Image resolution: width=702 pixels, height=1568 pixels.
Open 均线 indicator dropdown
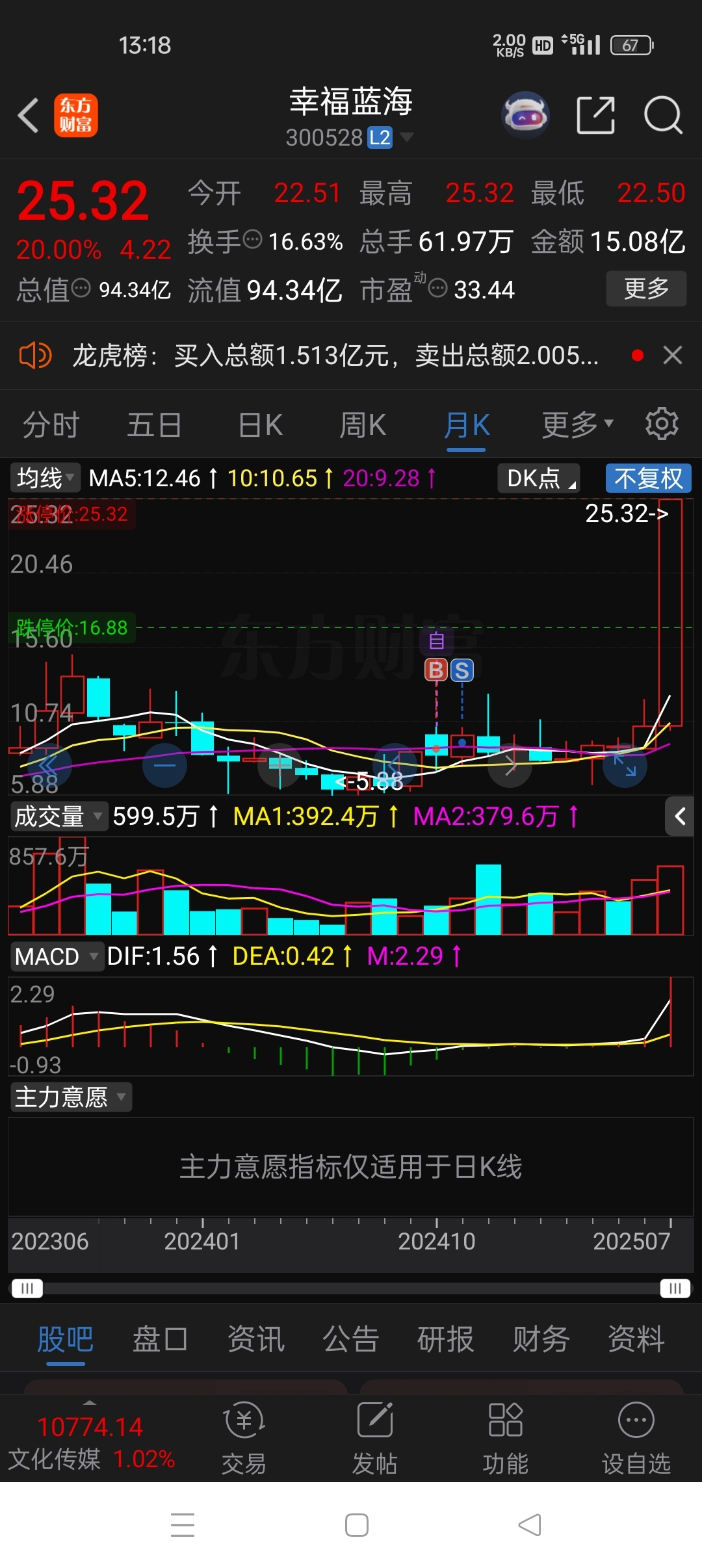[x=45, y=478]
